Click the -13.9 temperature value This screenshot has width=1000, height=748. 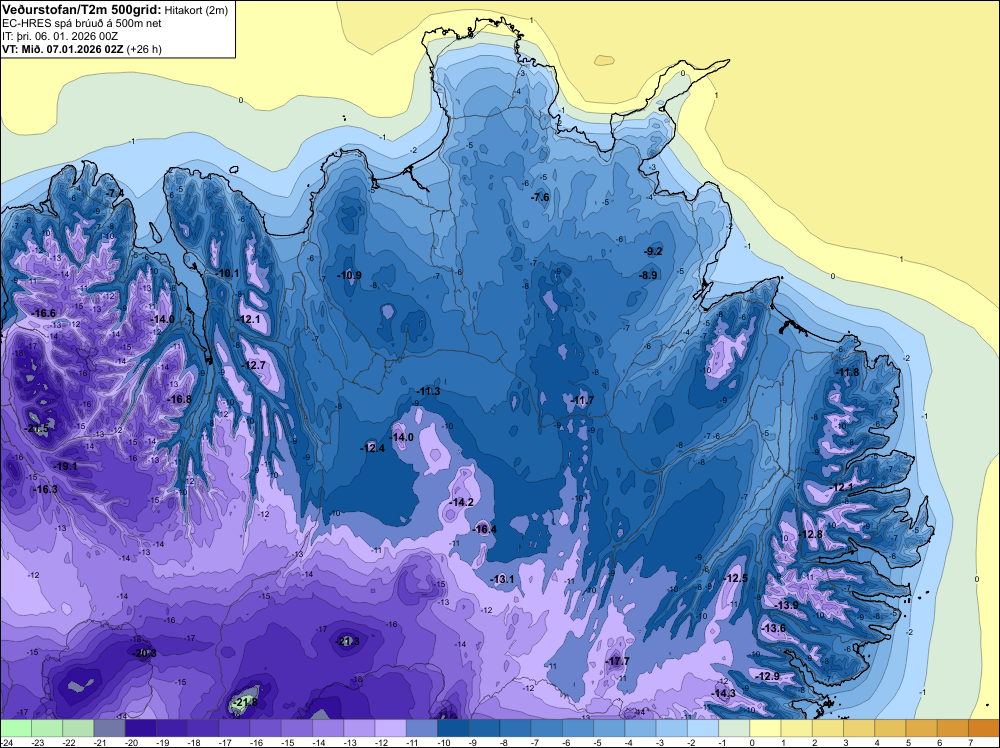coord(786,605)
